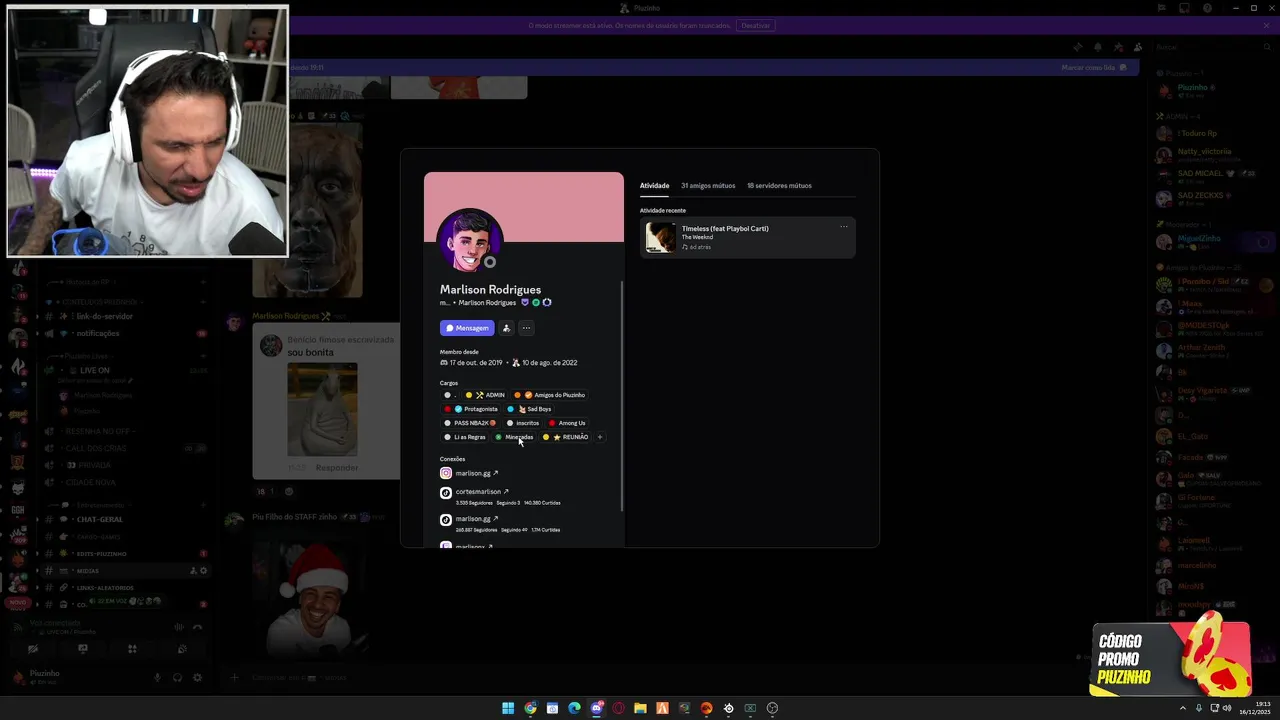
Task: Click the message input plus icon
Action: pos(235,677)
